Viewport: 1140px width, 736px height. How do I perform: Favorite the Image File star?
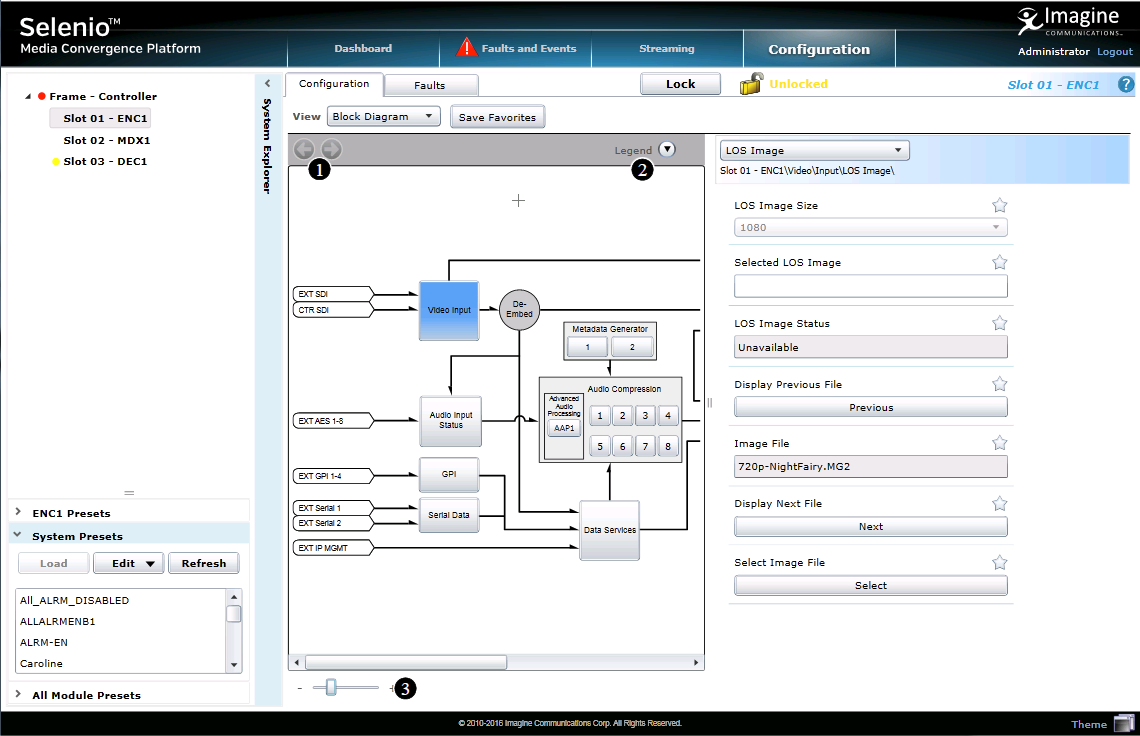pyautogui.click(x=1000, y=443)
